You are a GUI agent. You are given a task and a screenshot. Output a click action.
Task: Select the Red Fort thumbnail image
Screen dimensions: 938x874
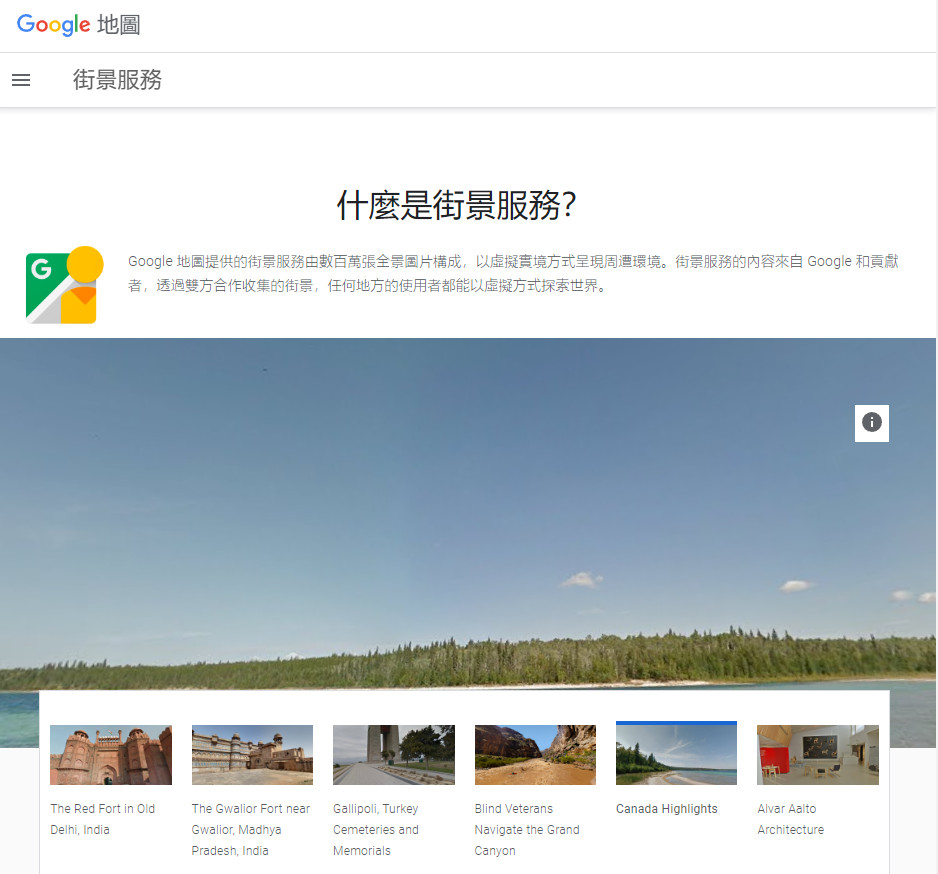coord(110,754)
